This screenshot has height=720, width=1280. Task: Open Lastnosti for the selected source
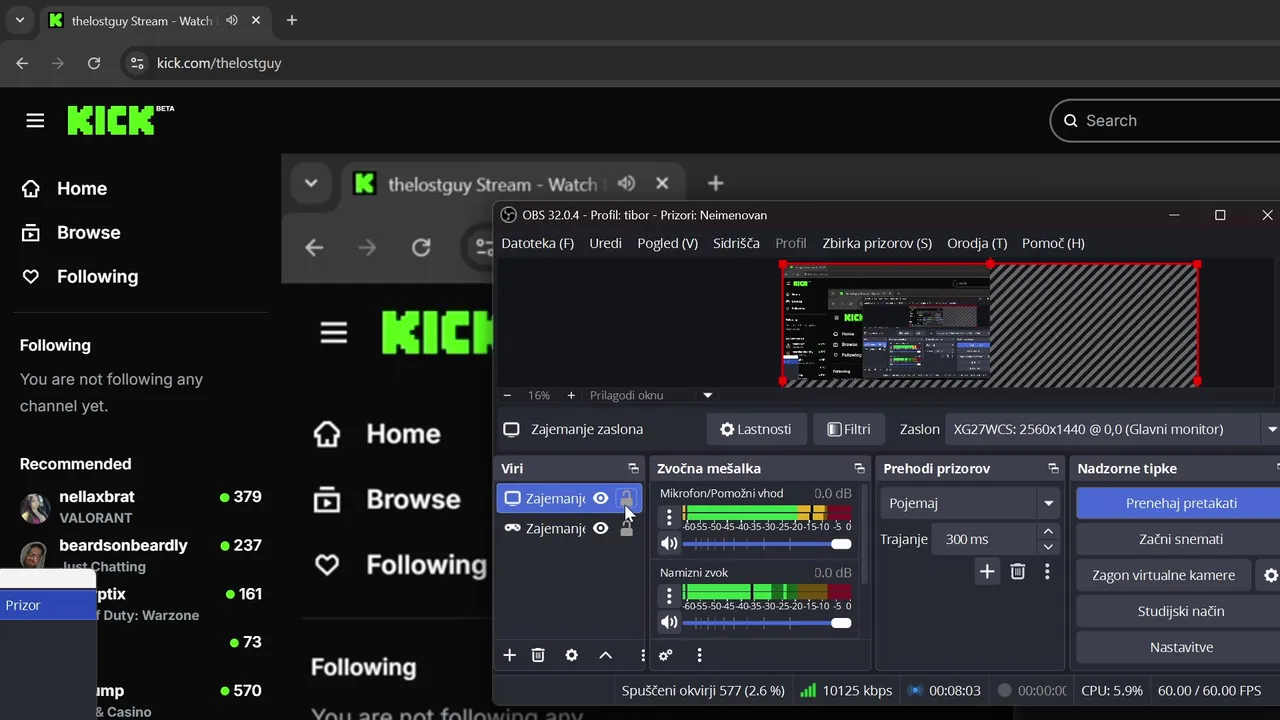(x=756, y=429)
